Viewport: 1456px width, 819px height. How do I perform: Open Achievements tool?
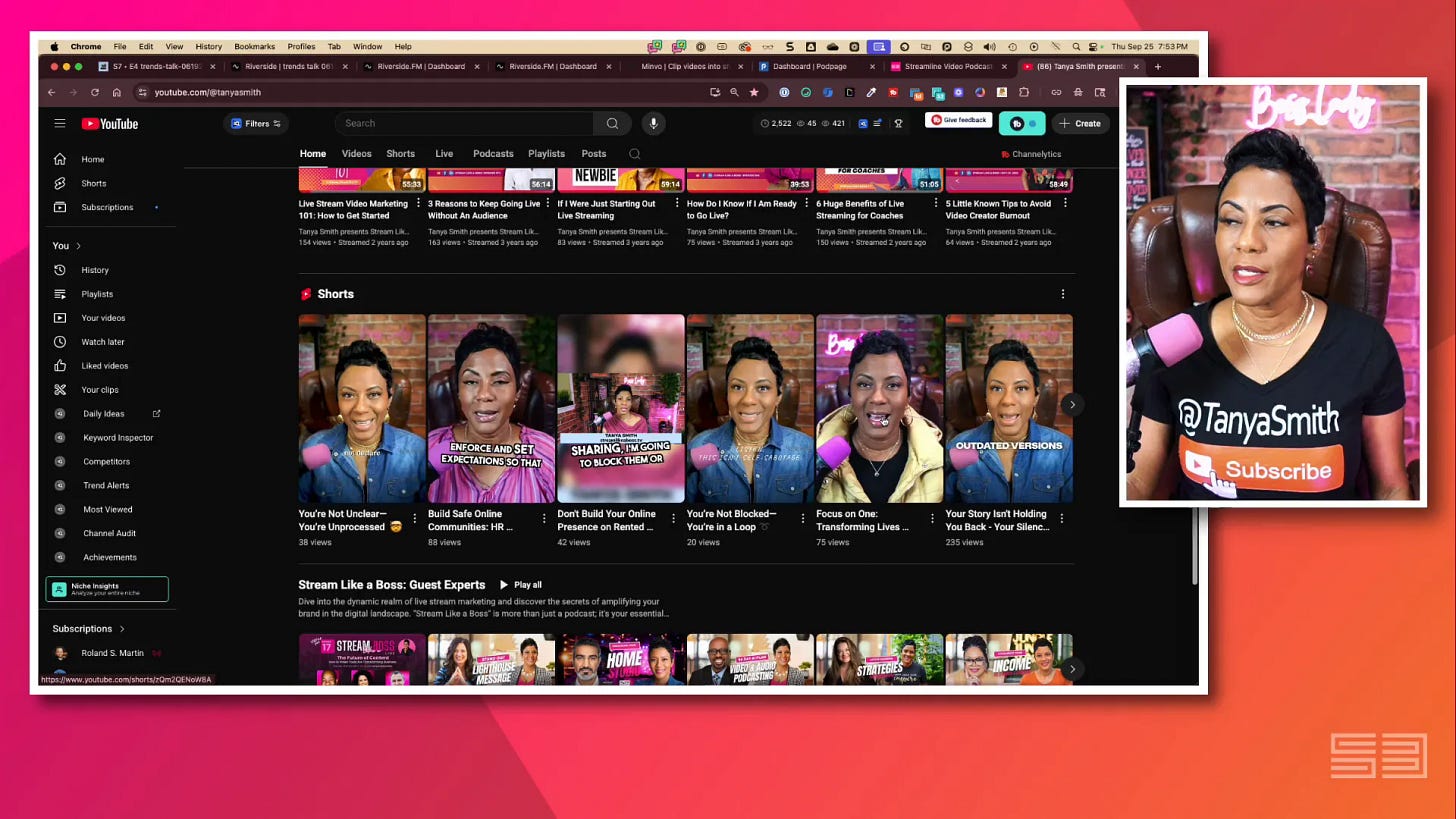point(108,558)
